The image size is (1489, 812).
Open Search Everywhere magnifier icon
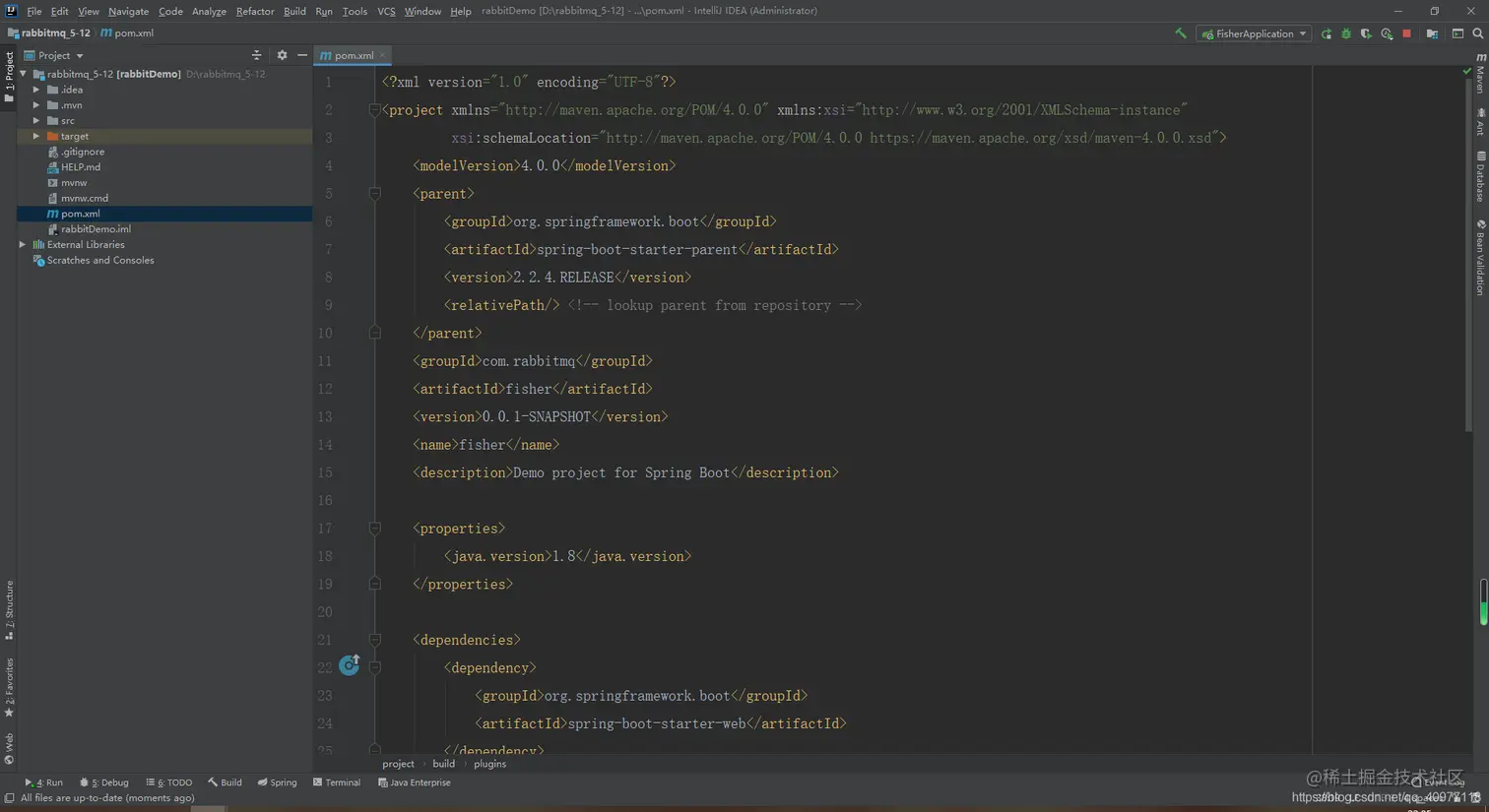click(x=1477, y=33)
